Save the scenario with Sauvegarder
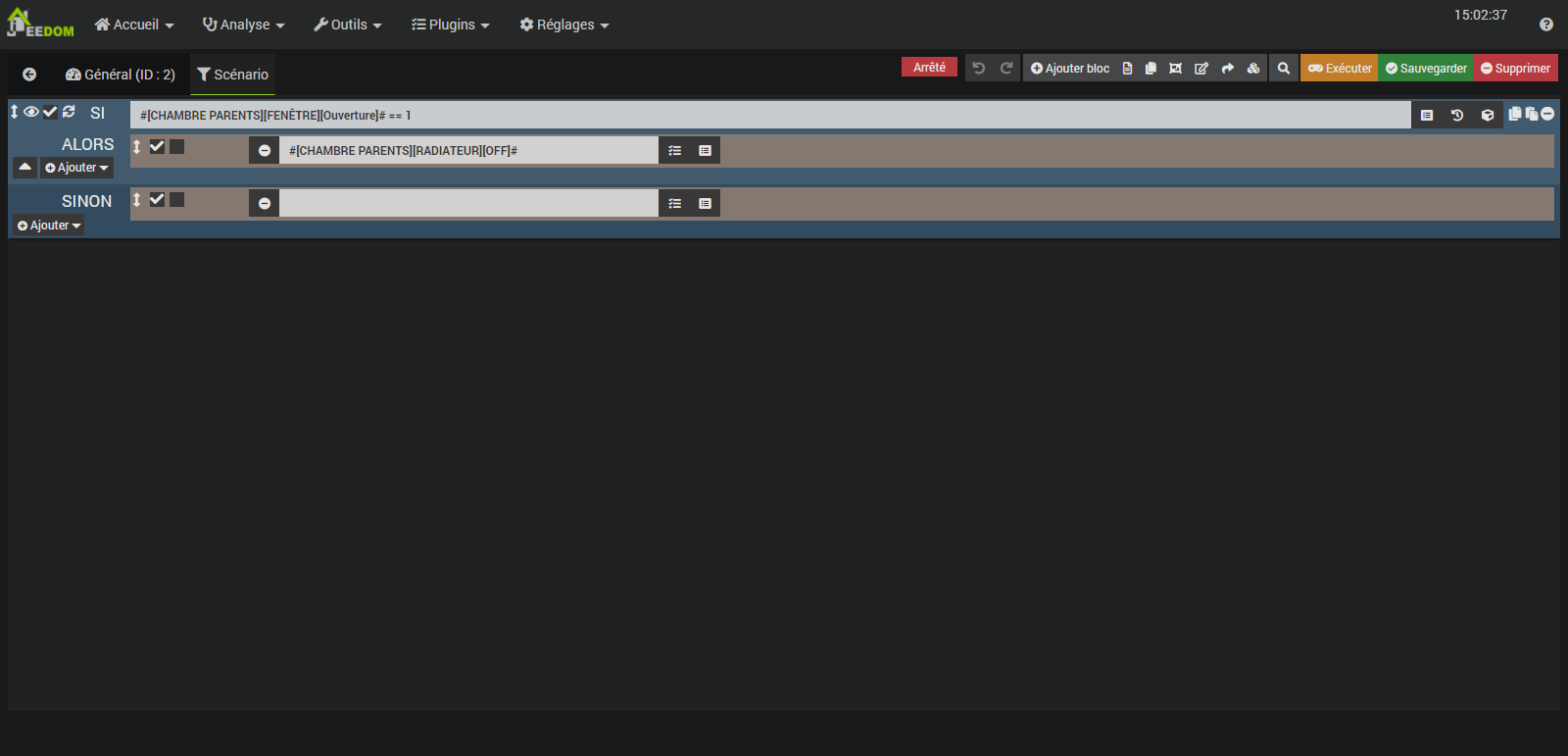This screenshot has height=756, width=1568. click(1426, 68)
